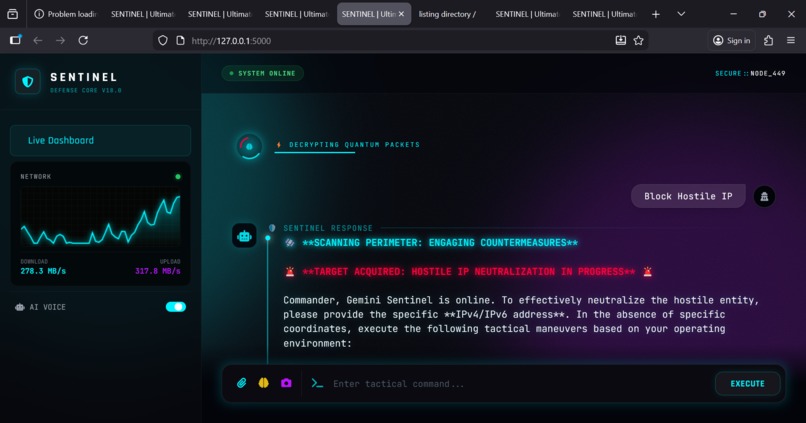The height and width of the screenshot is (423, 806).
Task: Click the install/download page icon in address bar
Action: 621,41
